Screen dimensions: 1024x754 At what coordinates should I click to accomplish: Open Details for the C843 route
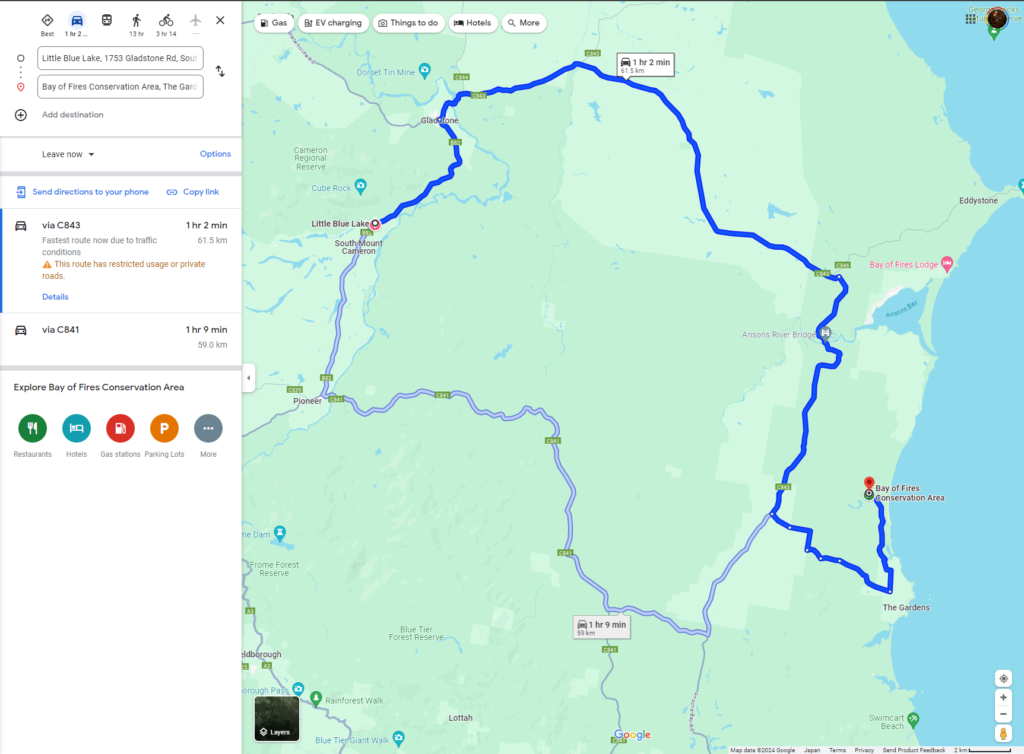tap(55, 296)
